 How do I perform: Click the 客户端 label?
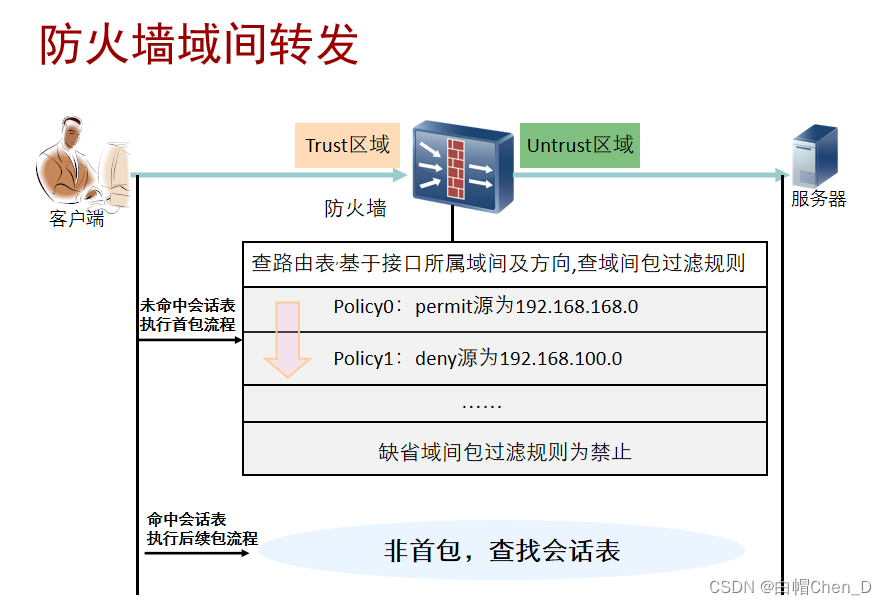click(x=76, y=218)
